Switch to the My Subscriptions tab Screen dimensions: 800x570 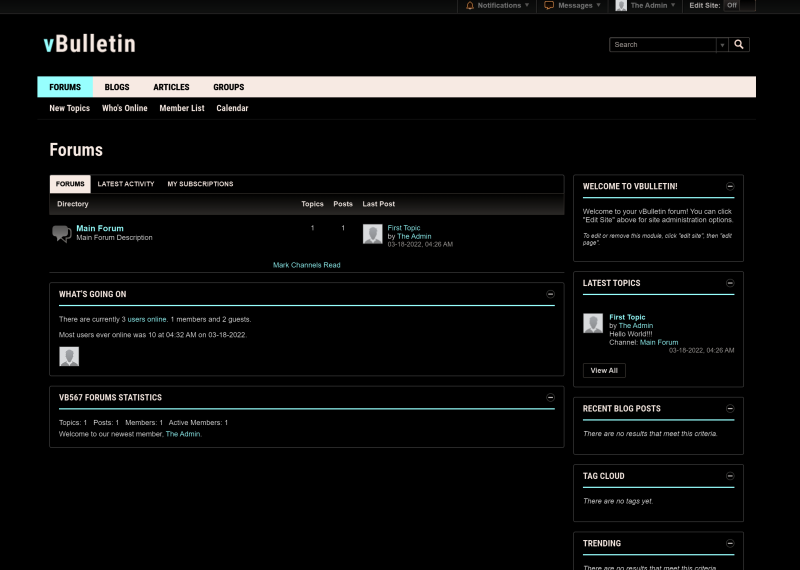(201, 184)
